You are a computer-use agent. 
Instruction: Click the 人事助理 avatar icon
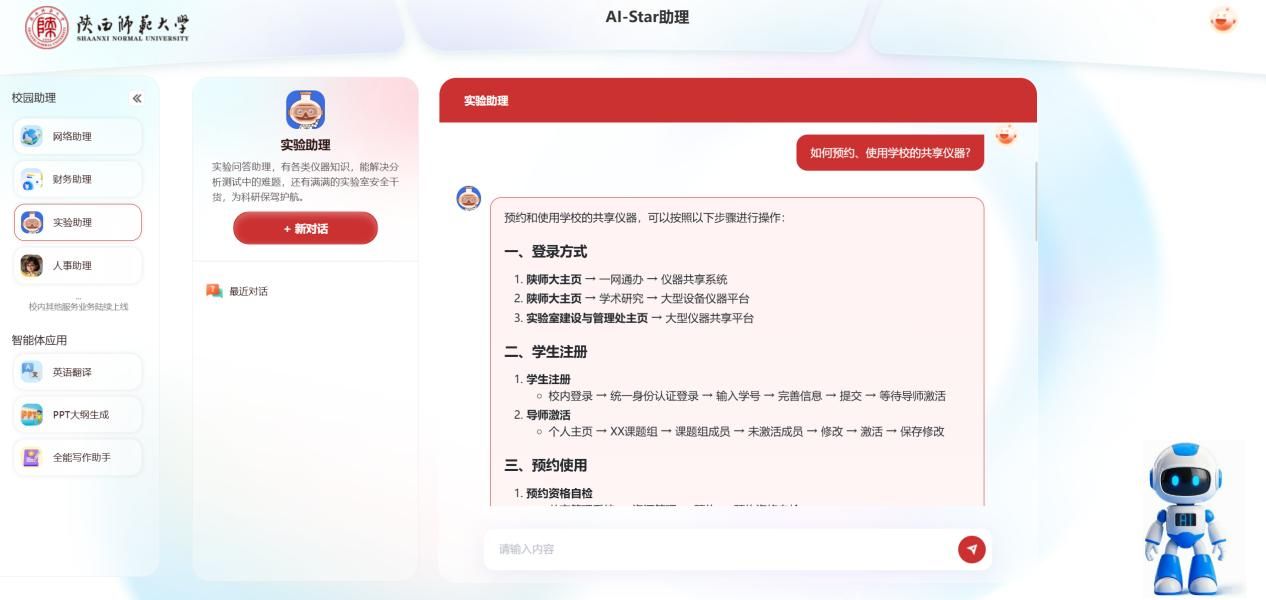point(32,266)
